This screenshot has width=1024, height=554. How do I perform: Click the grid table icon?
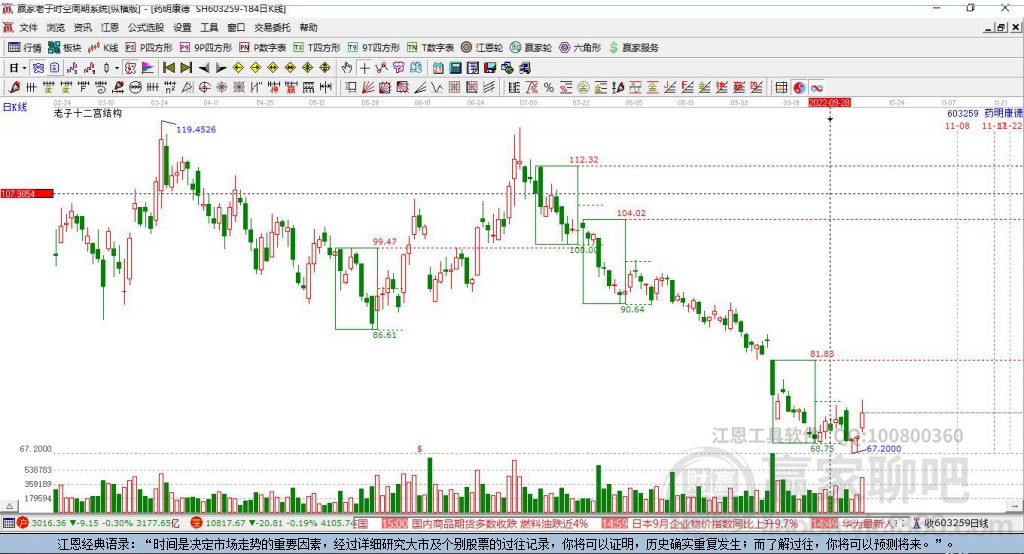click(781, 88)
